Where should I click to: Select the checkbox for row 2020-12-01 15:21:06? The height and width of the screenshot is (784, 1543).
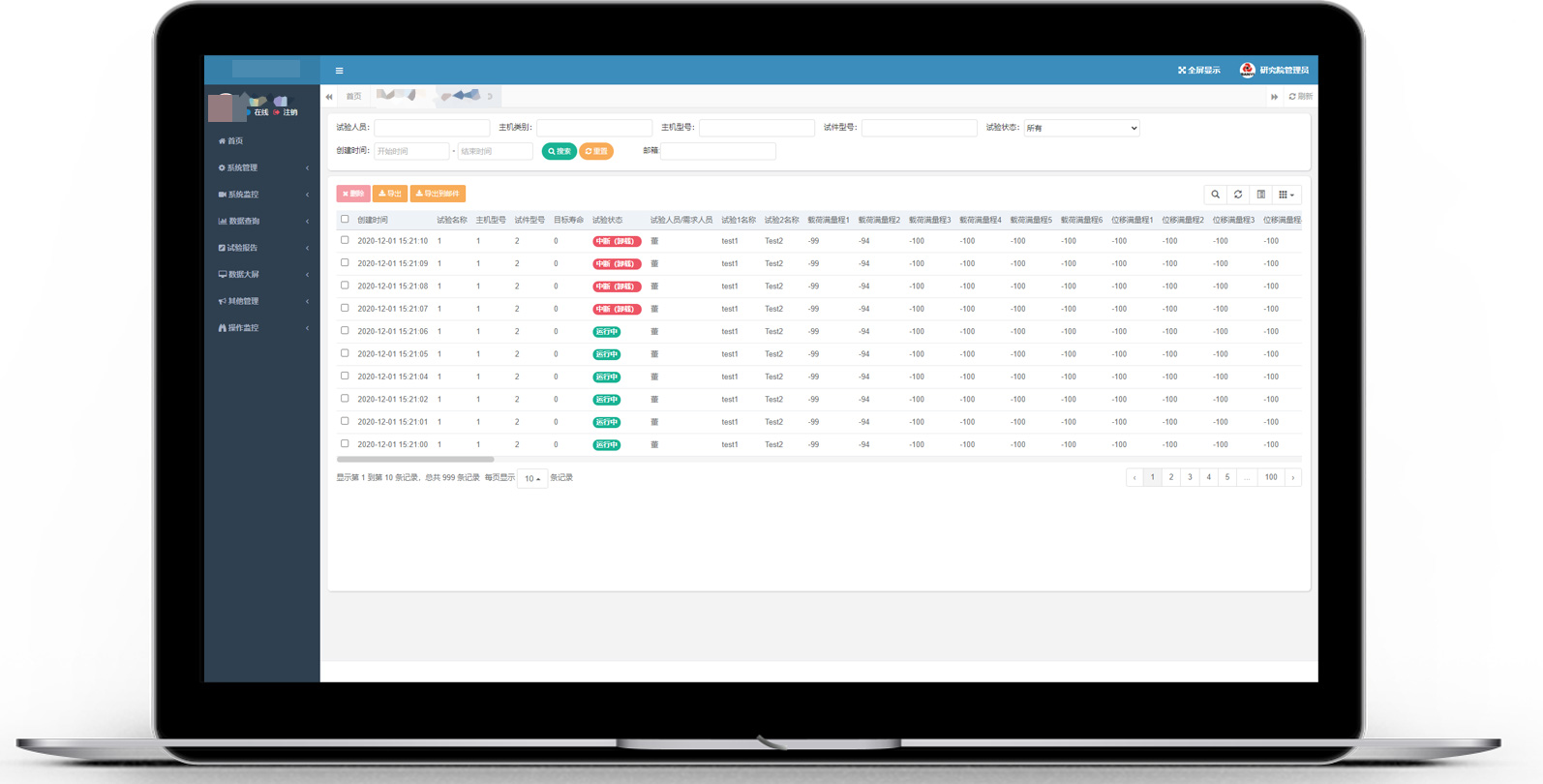coord(345,331)
